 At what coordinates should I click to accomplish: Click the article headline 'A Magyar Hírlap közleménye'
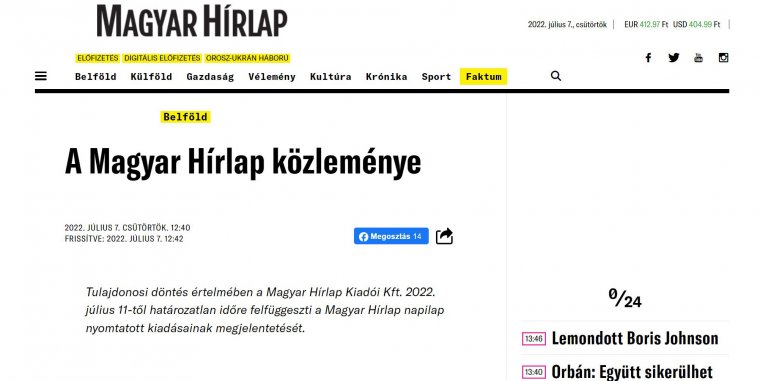coord(243,162)
